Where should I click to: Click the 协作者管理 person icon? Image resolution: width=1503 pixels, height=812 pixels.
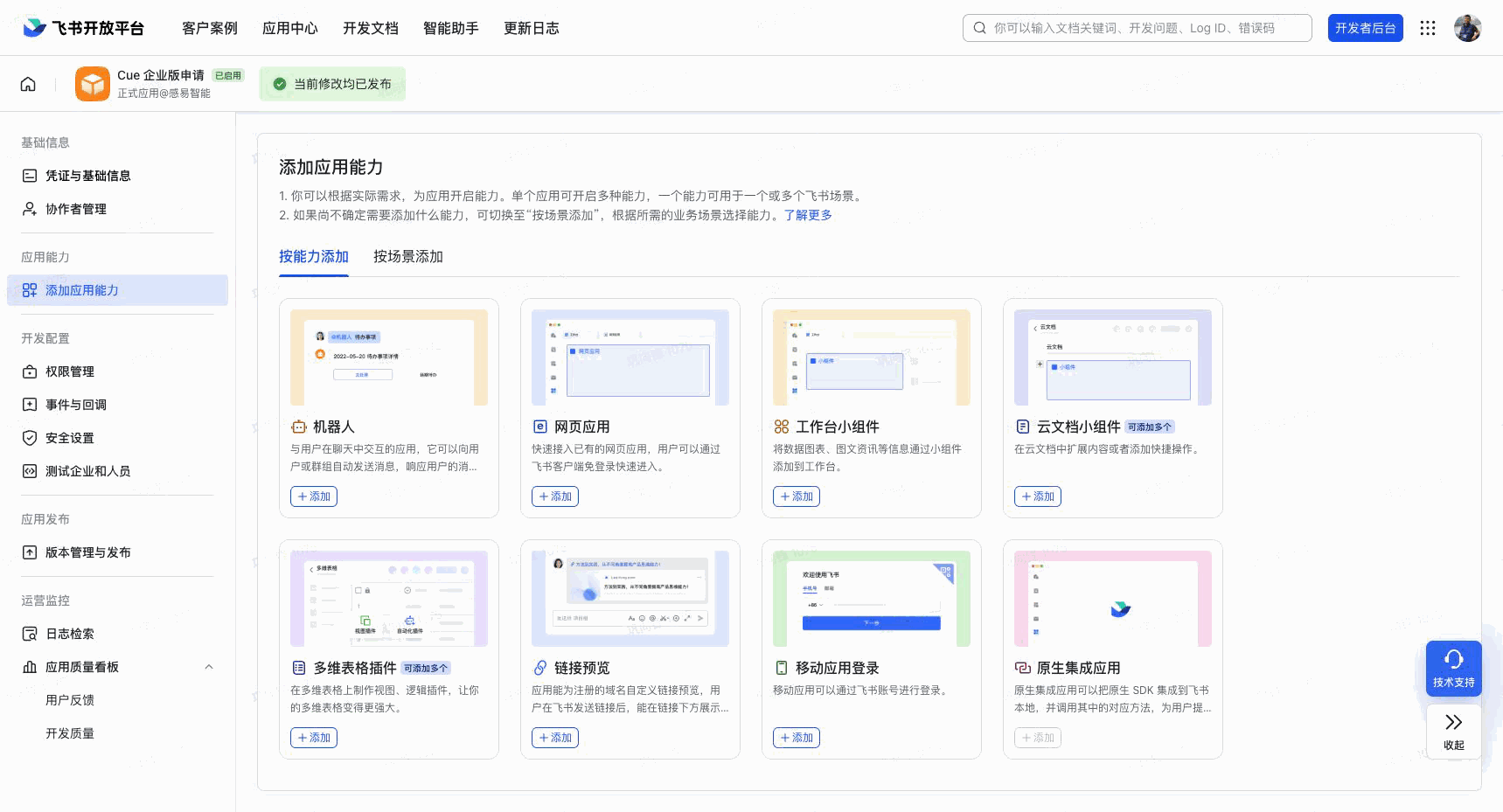[30, 209]
